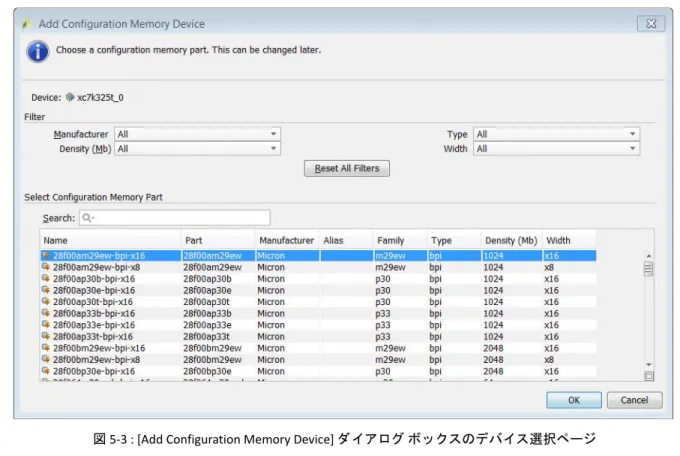This screenshot has height=456, width=680.
Task: Click the icon beside 28f00ap33e-bpi-x16
Action: (x=46, y=325)
